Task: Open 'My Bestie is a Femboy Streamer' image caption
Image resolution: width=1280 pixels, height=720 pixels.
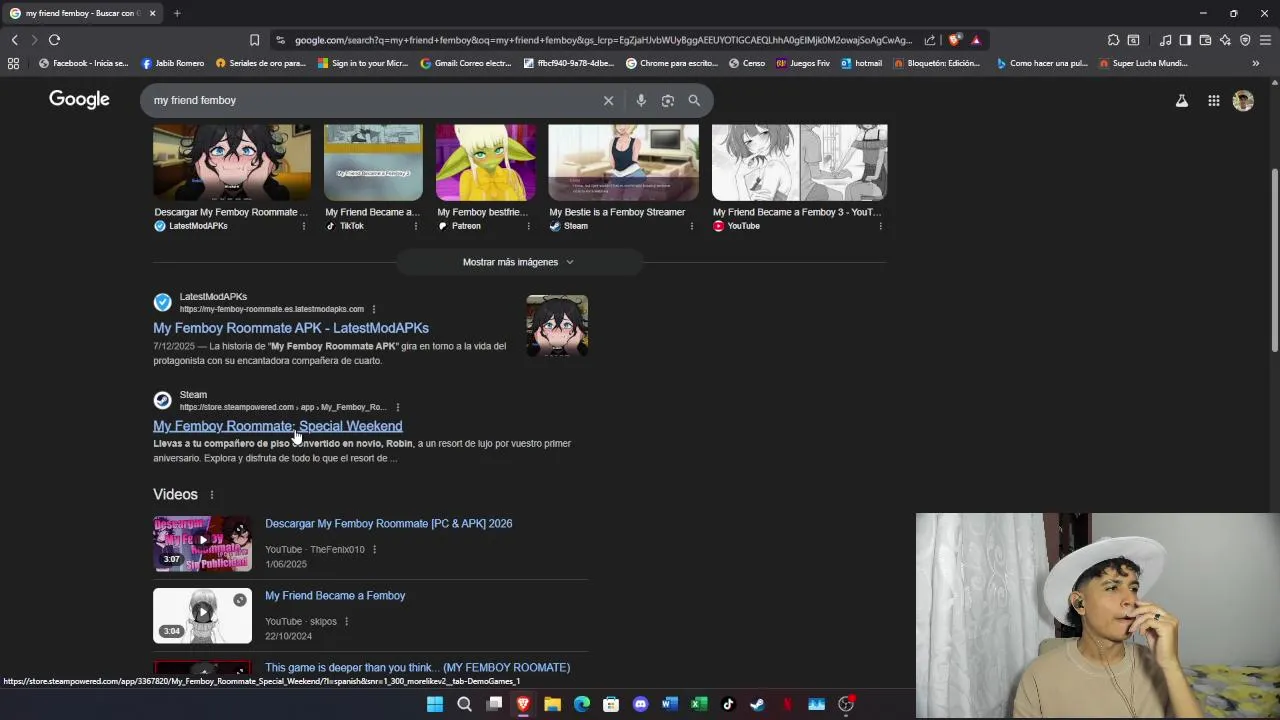Action: pos(617,212)
